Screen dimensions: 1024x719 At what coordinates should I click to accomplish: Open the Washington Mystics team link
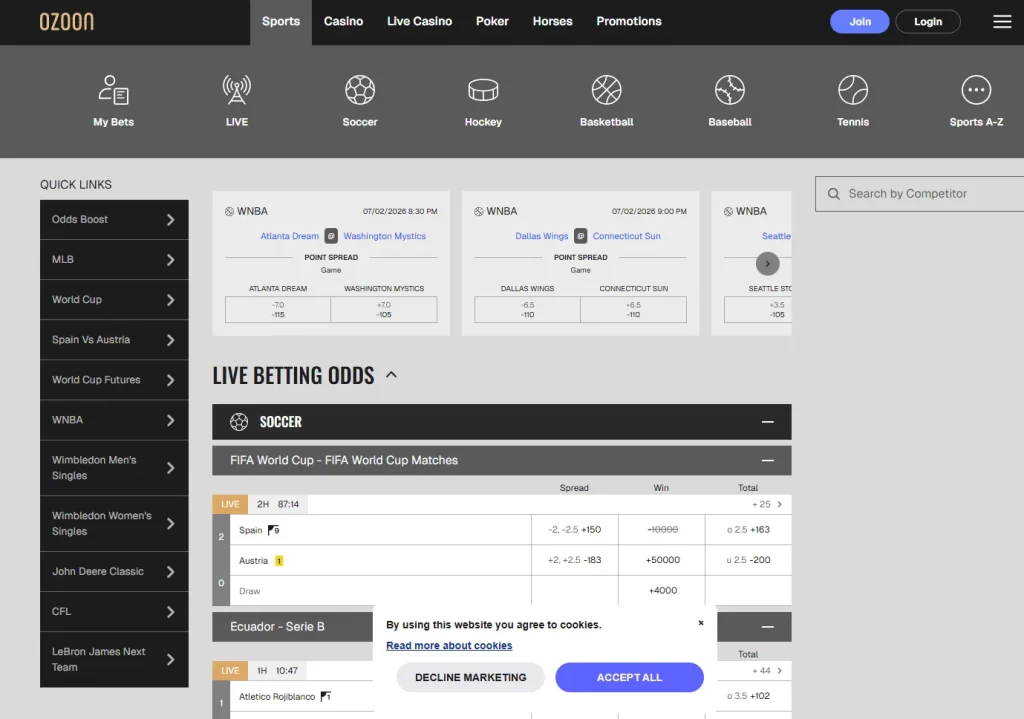pos(385,236)
